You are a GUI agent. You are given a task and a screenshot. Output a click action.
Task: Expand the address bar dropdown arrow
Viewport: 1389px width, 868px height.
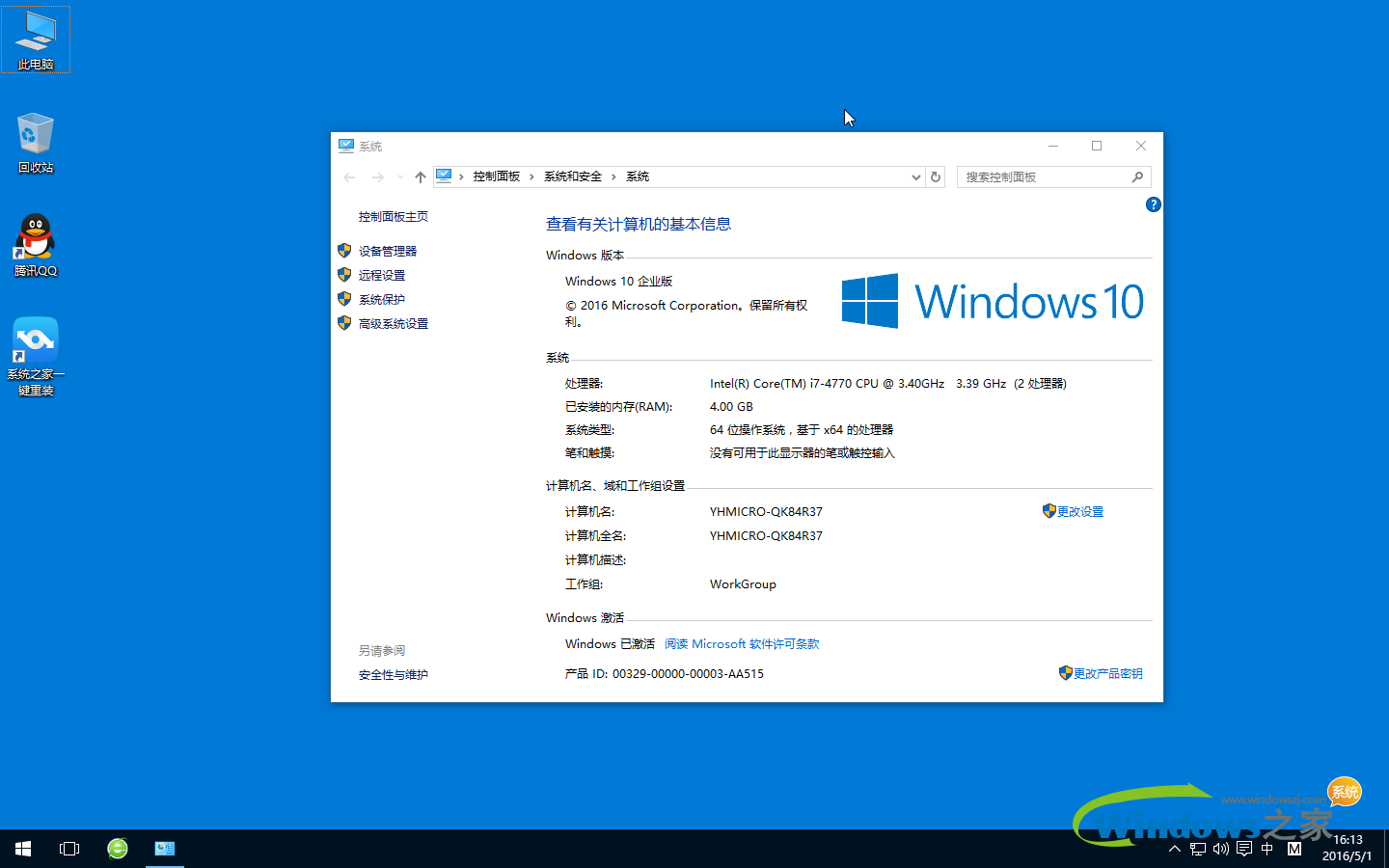pos(915,176)
